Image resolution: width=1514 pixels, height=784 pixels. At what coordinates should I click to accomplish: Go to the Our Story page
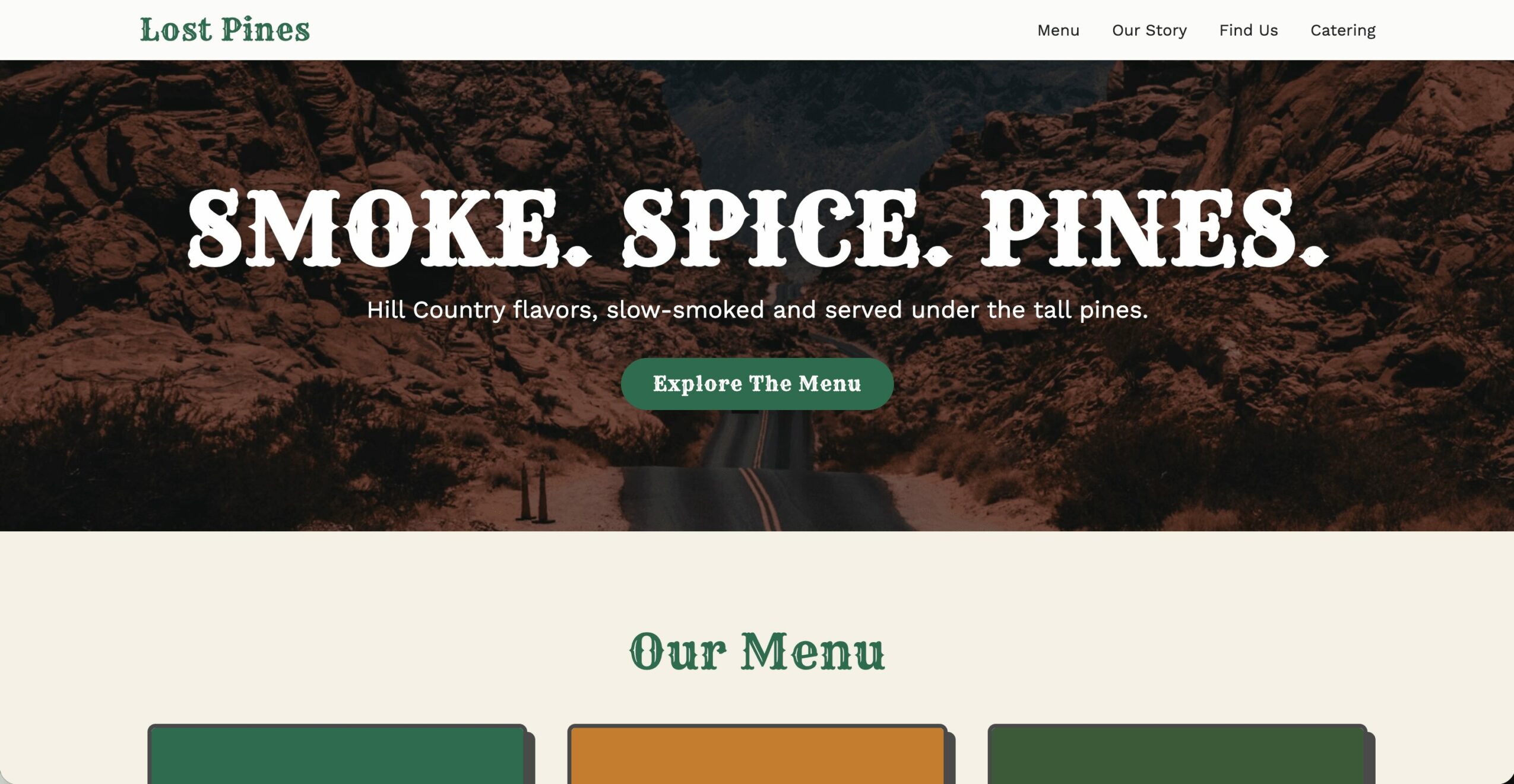pyautogui.click(x=1149, y=30)
